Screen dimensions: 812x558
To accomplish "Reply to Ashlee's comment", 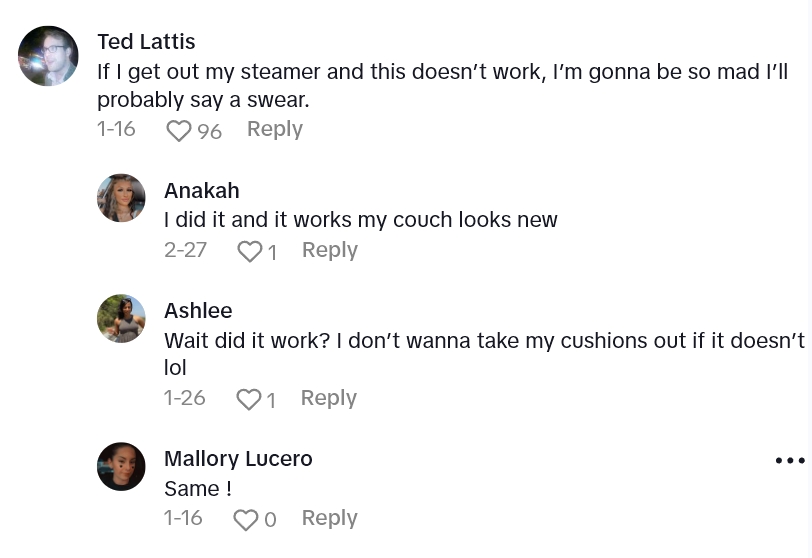I will coord(328,398).
